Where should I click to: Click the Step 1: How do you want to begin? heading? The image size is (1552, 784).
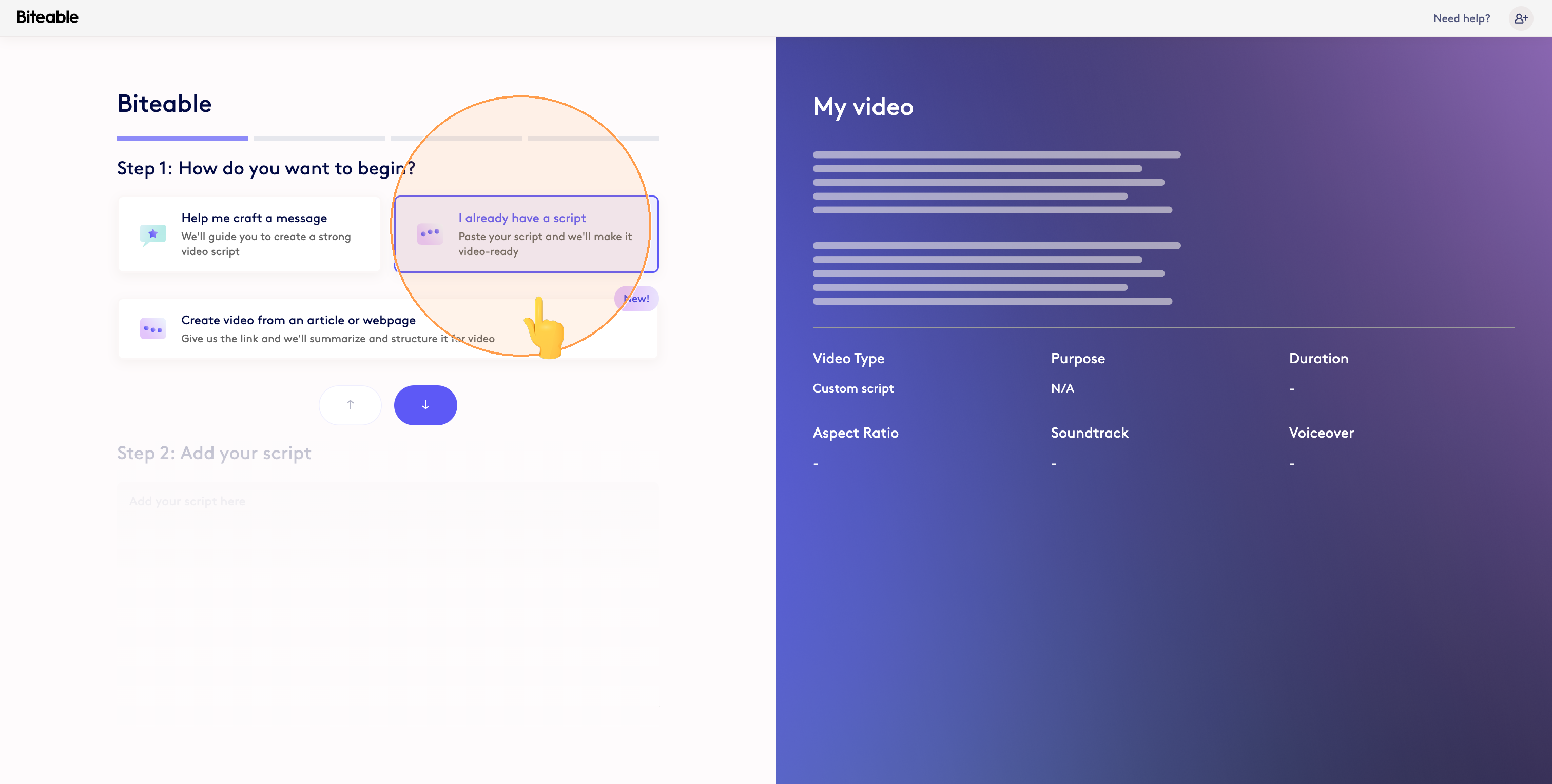pyautogui.click(x=266, y=169)
